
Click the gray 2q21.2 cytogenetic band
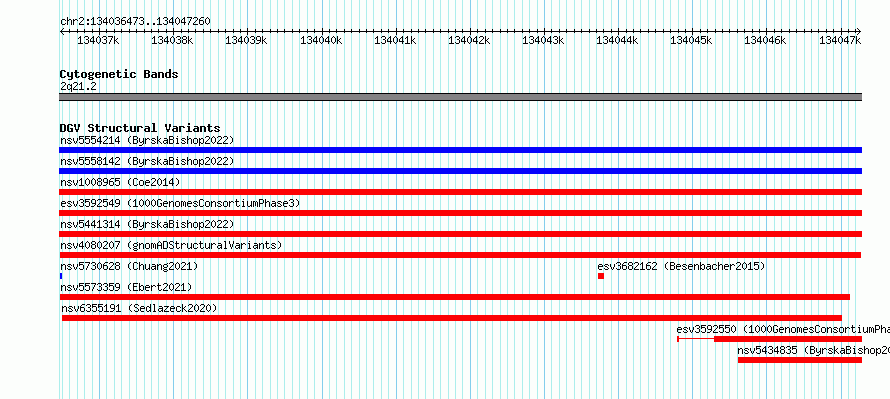pos(460,97)
